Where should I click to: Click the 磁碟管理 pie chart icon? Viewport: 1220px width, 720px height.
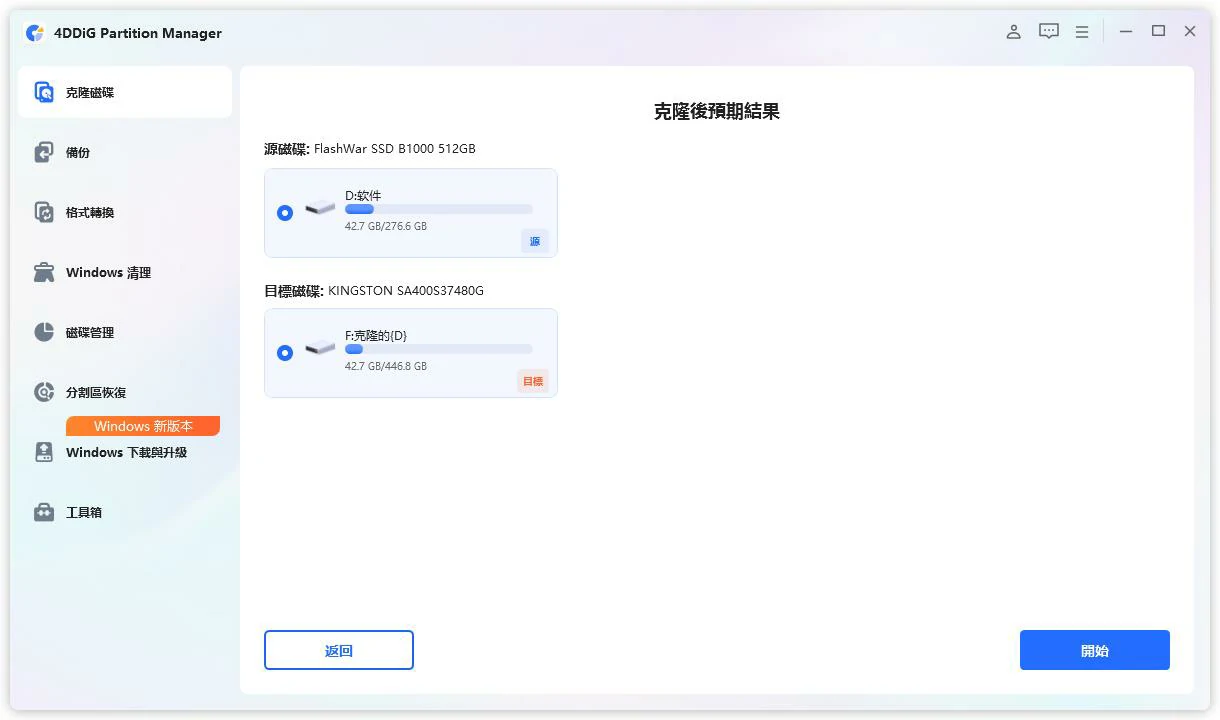pyautogui.click(x=44, y=332)
